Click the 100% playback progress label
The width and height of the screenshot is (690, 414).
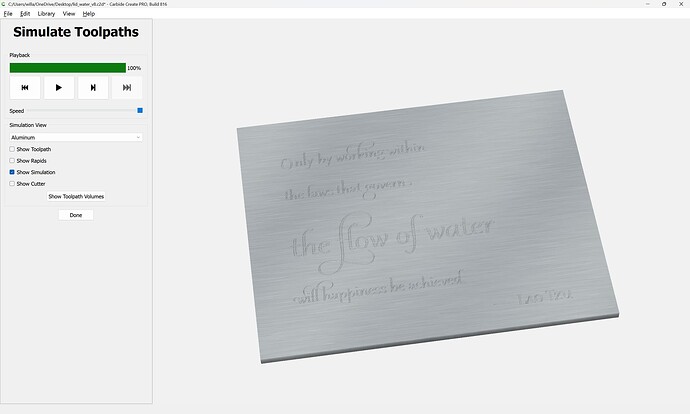(x=134, y=68)
